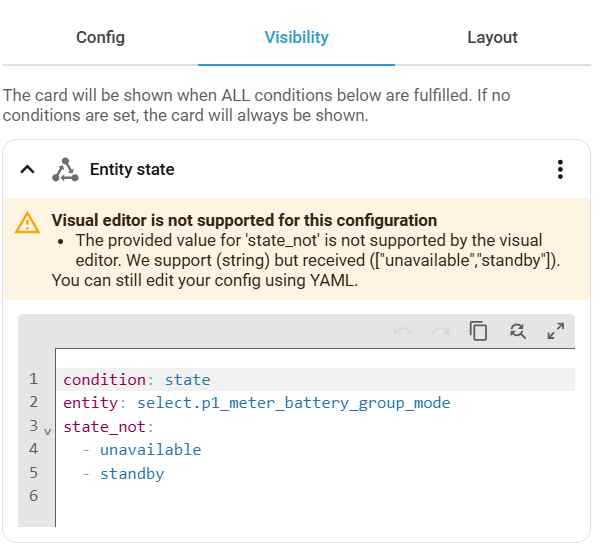Click 'You can still edit your config using YAML.'
The image size is (604, 549).
(205, 280)
